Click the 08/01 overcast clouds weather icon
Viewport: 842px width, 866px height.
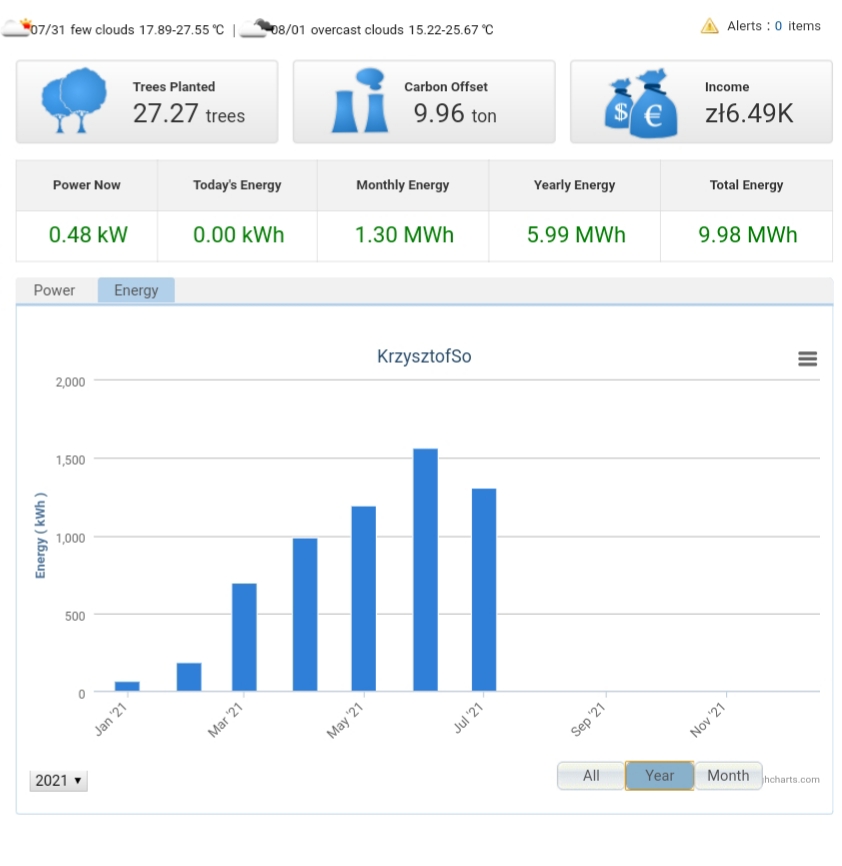tap(256, 28)
